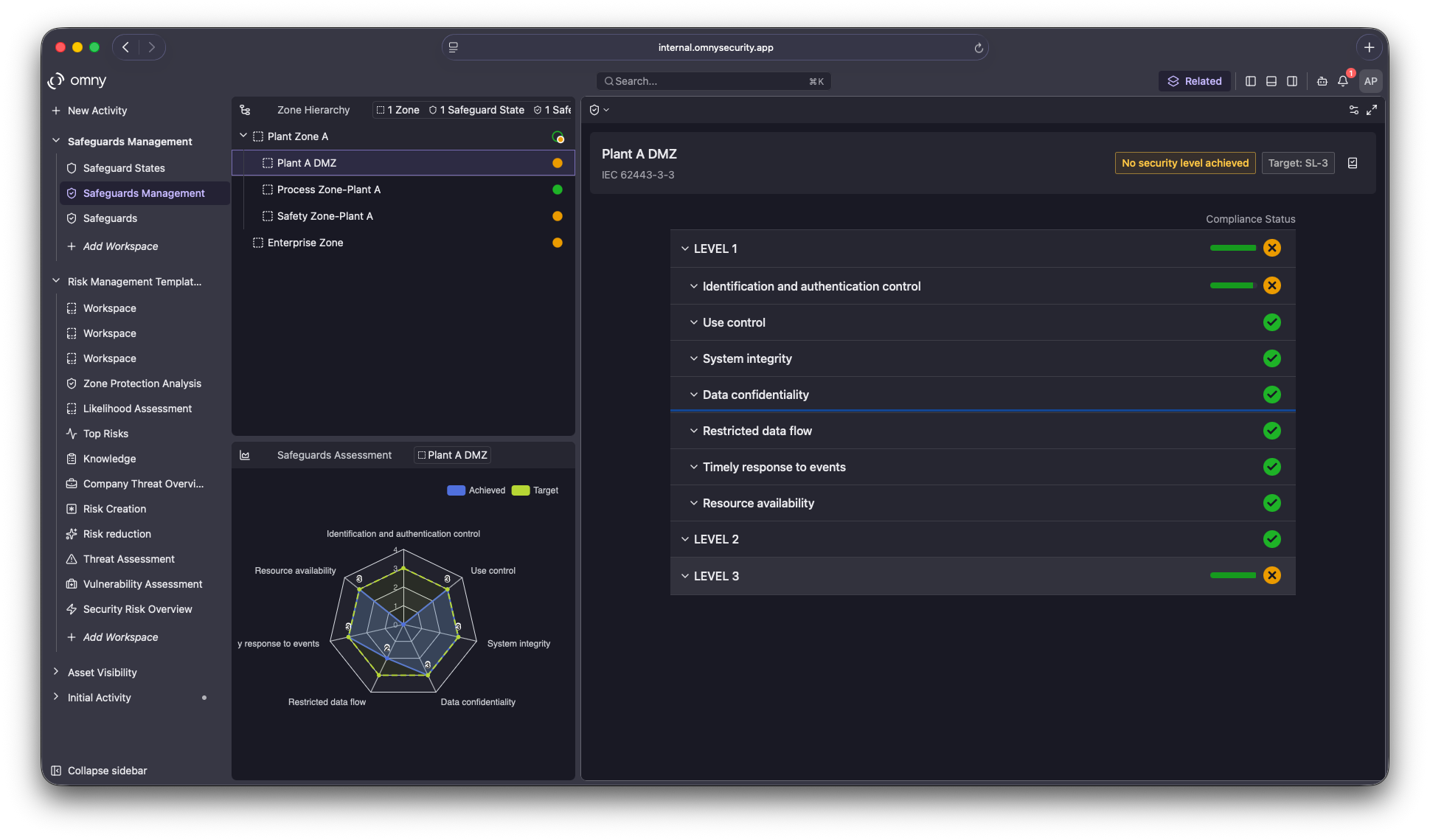Click the Search input field
This screenshot has width=1430, height=840.
712,81
